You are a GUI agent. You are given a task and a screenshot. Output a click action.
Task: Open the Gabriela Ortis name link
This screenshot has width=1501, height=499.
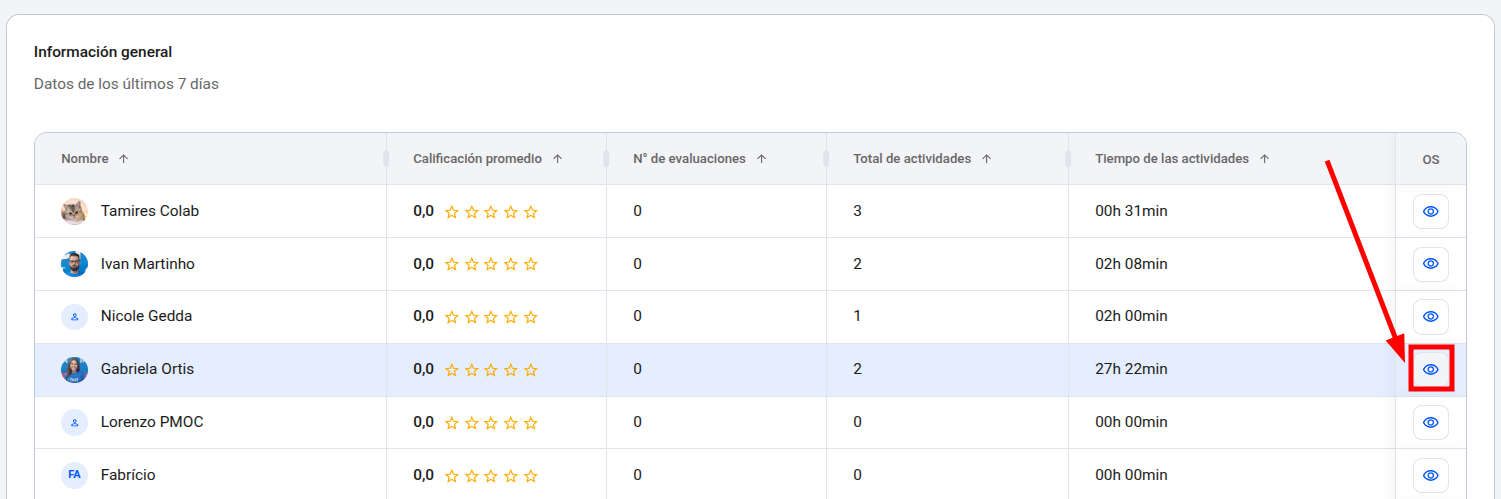click(x=147, y=369)
